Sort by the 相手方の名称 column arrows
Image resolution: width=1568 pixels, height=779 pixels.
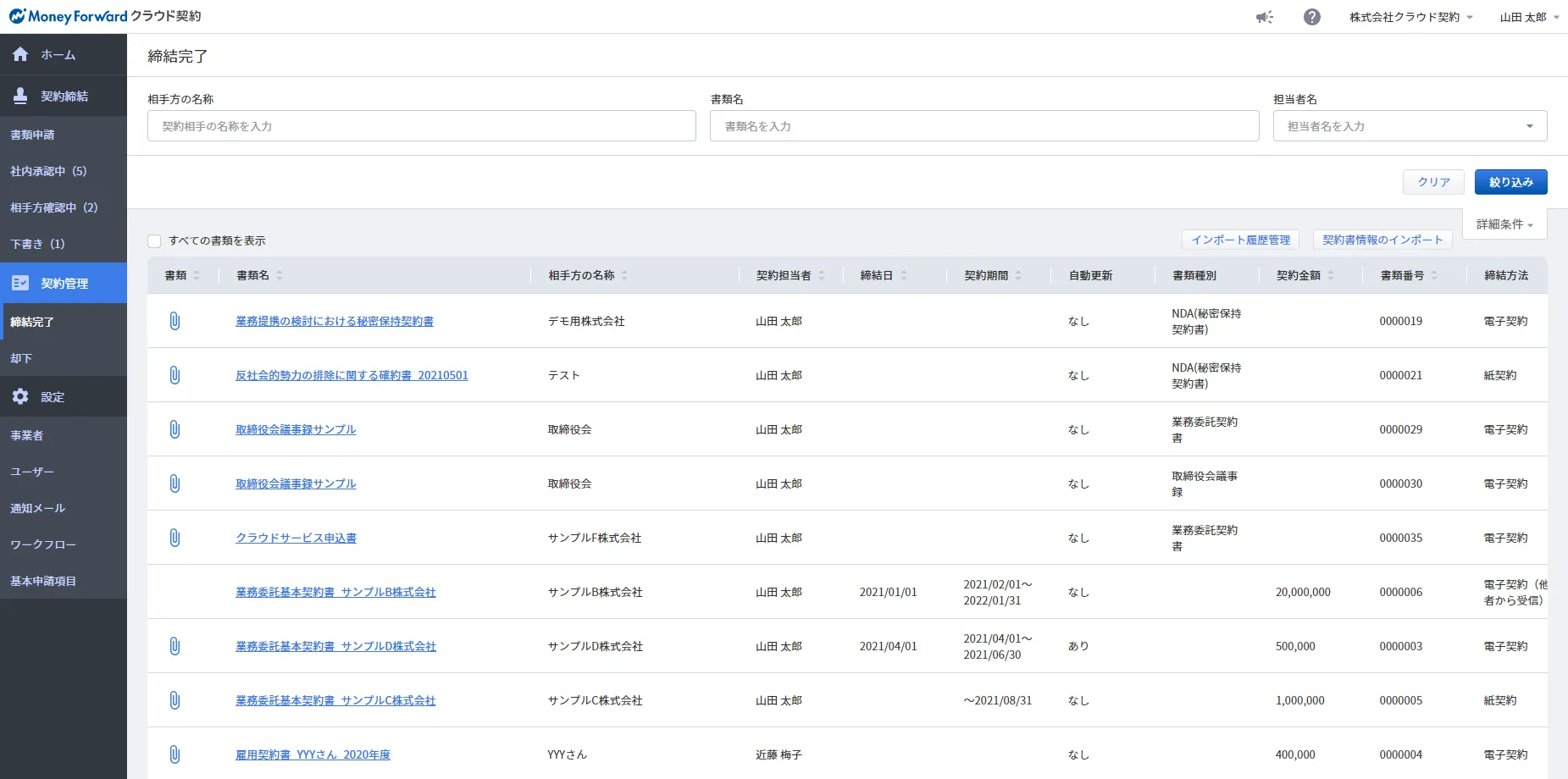[x=624, y=275]
